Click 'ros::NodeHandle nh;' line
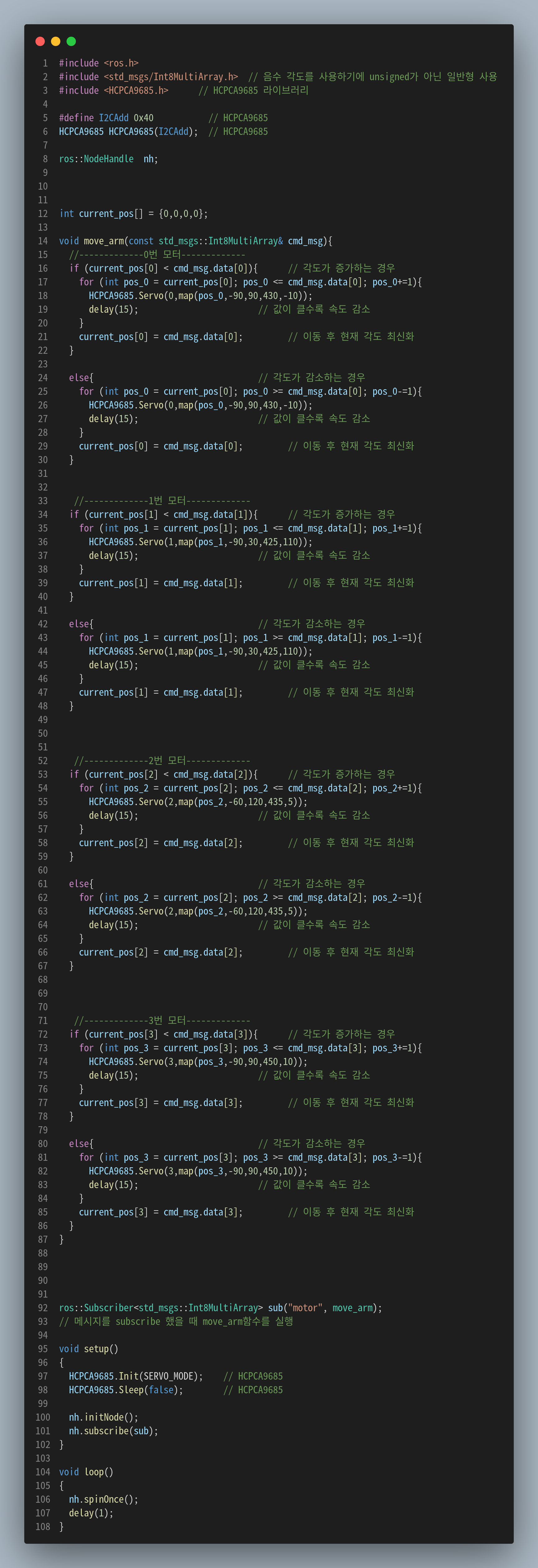 point(108,159)
